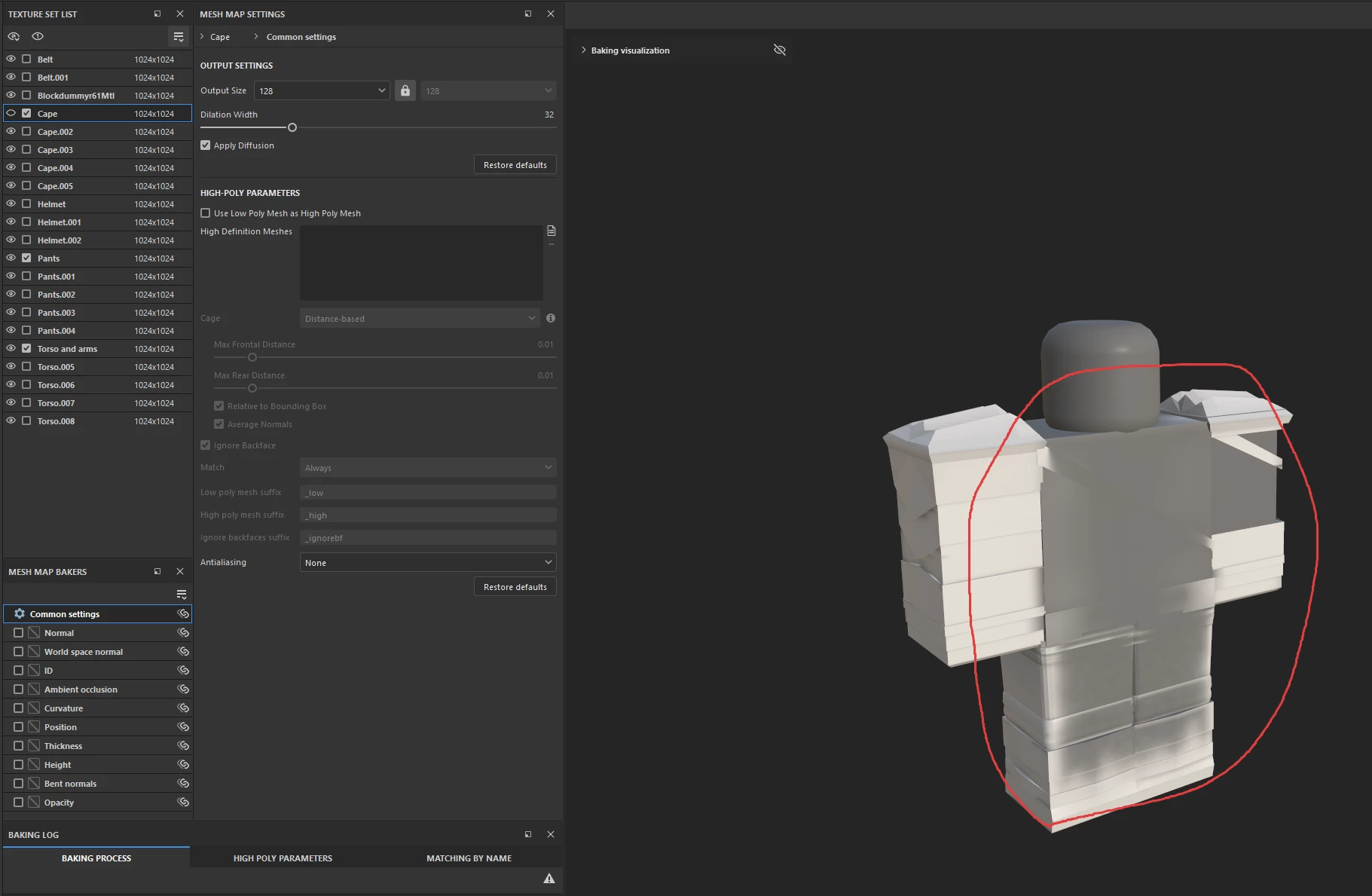Click baking log warning triangle icon
The width and height of the screenshot is (1372, 896).
coord(549,878)
